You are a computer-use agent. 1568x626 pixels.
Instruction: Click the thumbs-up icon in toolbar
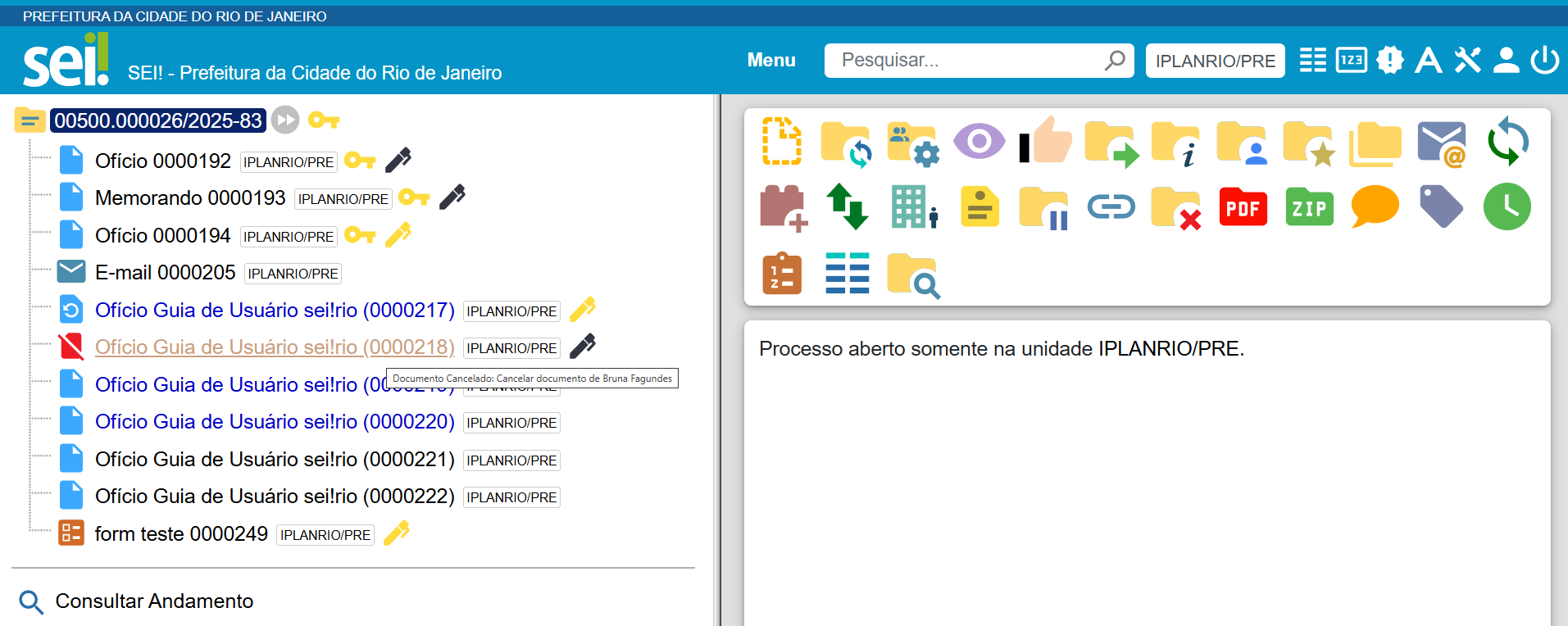1045,141
